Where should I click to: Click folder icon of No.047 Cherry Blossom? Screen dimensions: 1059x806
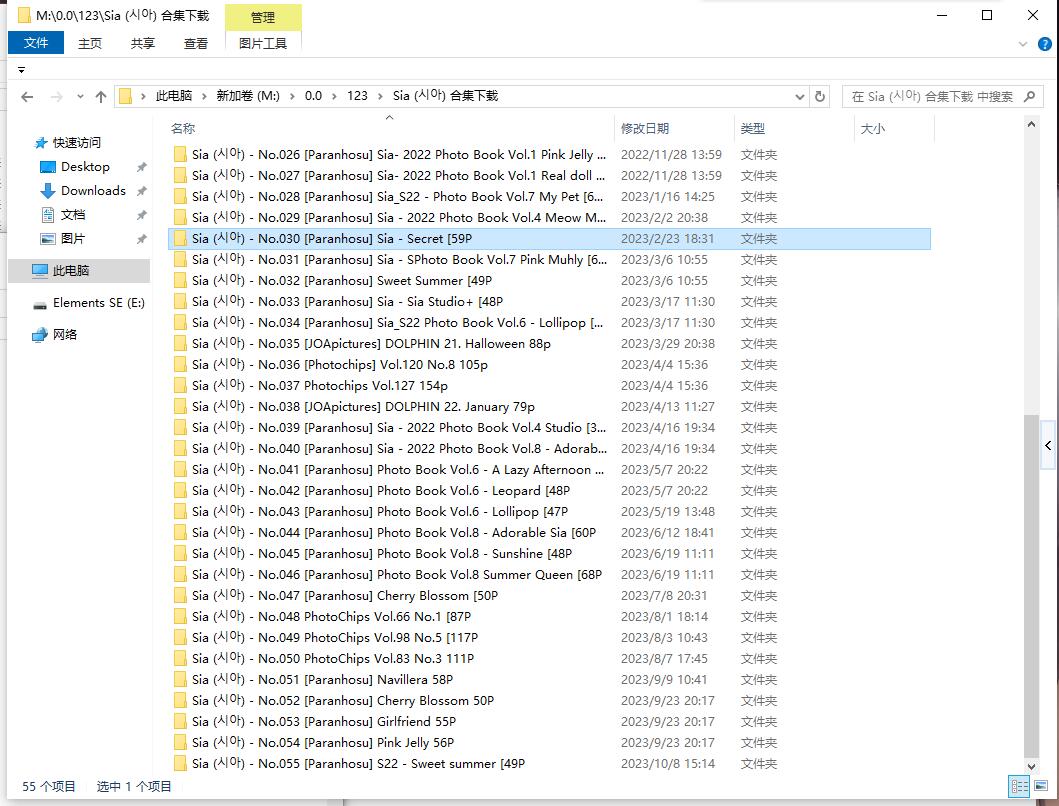click(x=180, y=595)
